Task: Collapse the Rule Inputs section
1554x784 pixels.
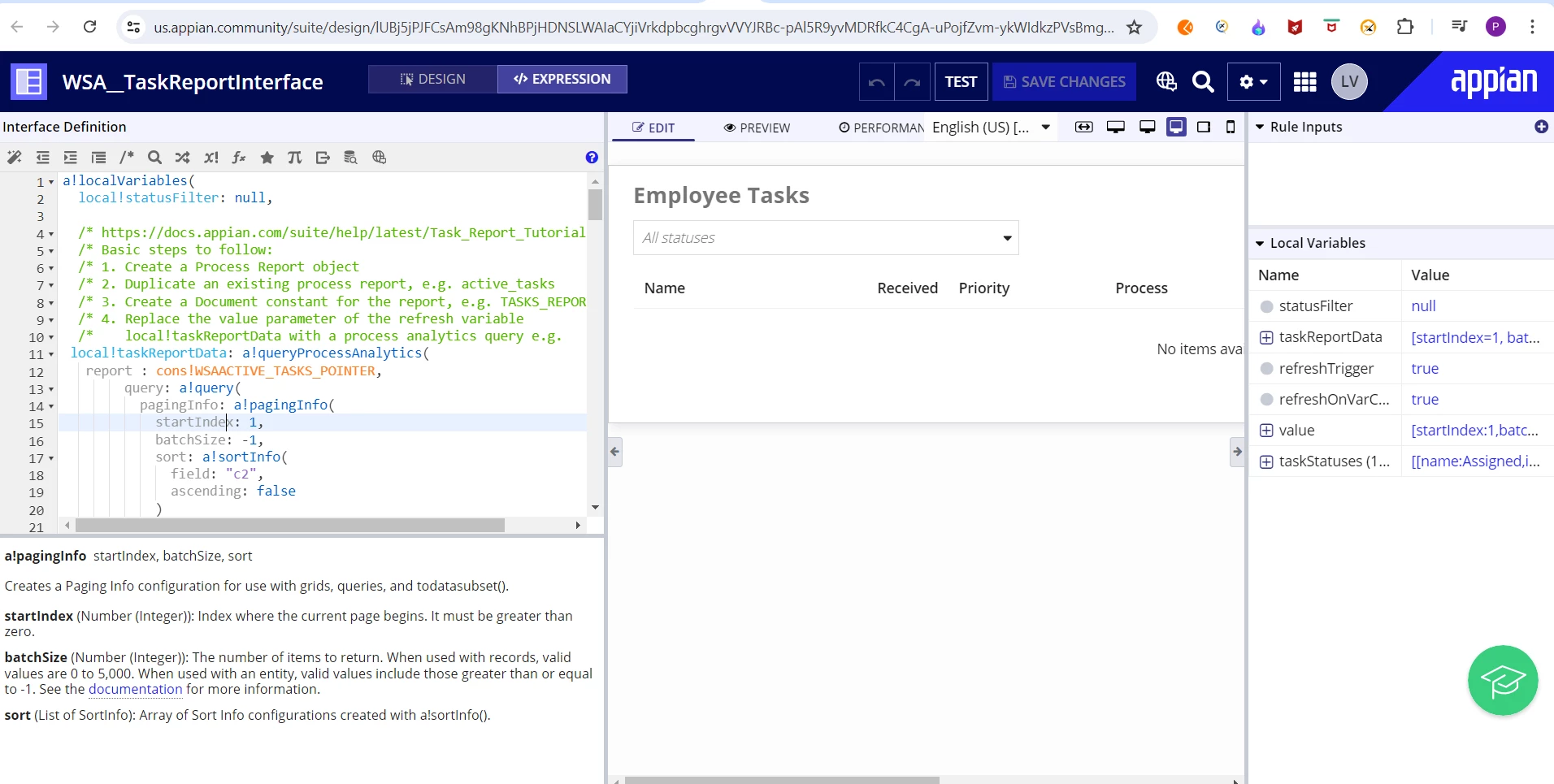Action: 1260,127
